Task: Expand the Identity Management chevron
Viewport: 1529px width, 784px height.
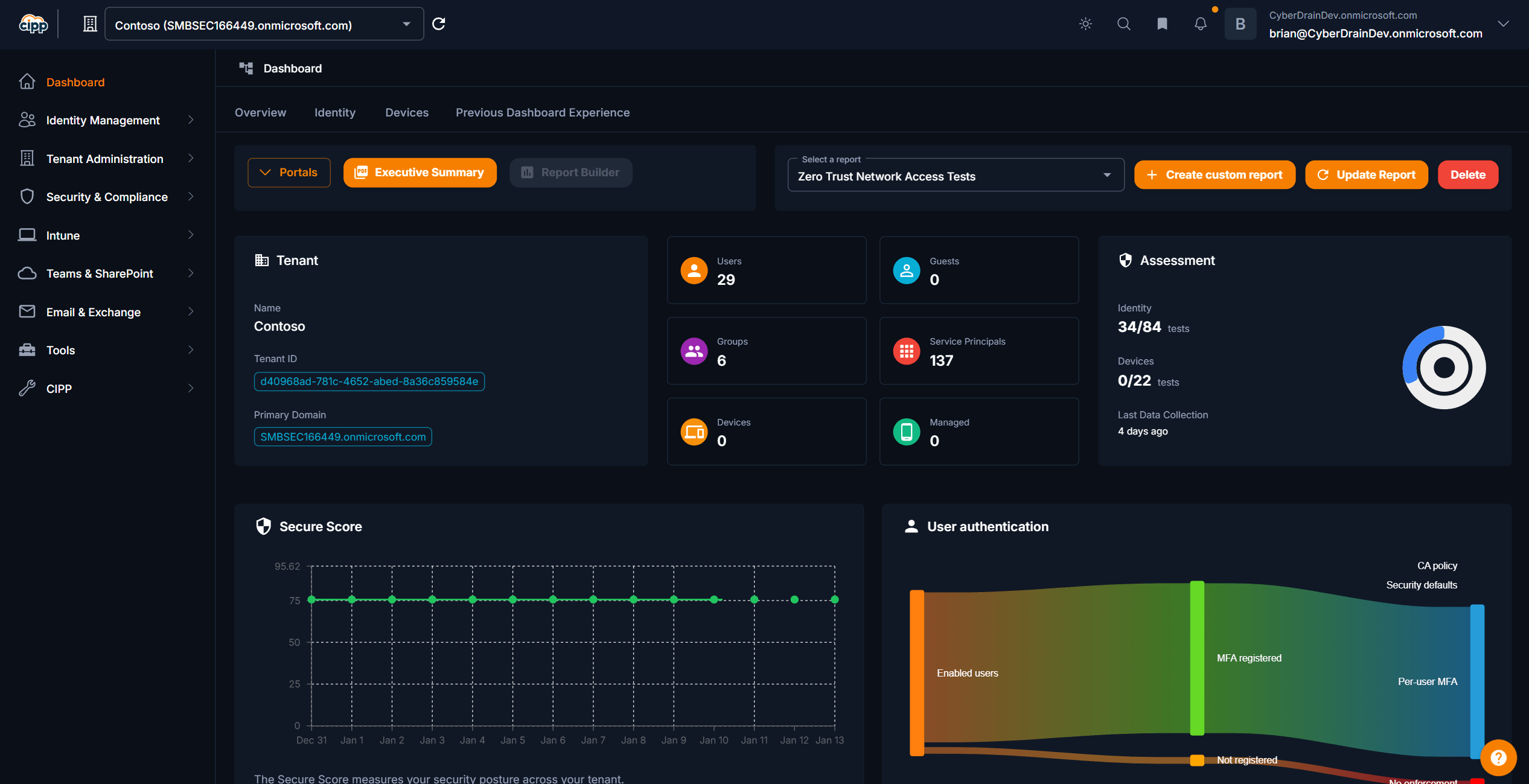Action: 191,120
